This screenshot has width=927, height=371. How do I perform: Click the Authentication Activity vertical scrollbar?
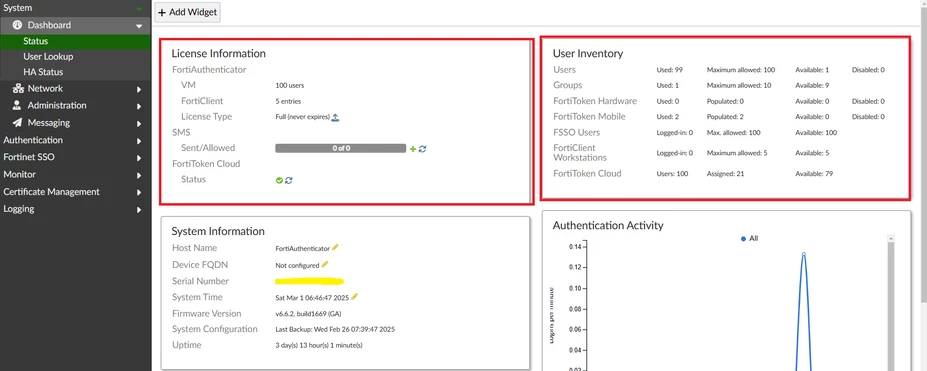point(892,301)
